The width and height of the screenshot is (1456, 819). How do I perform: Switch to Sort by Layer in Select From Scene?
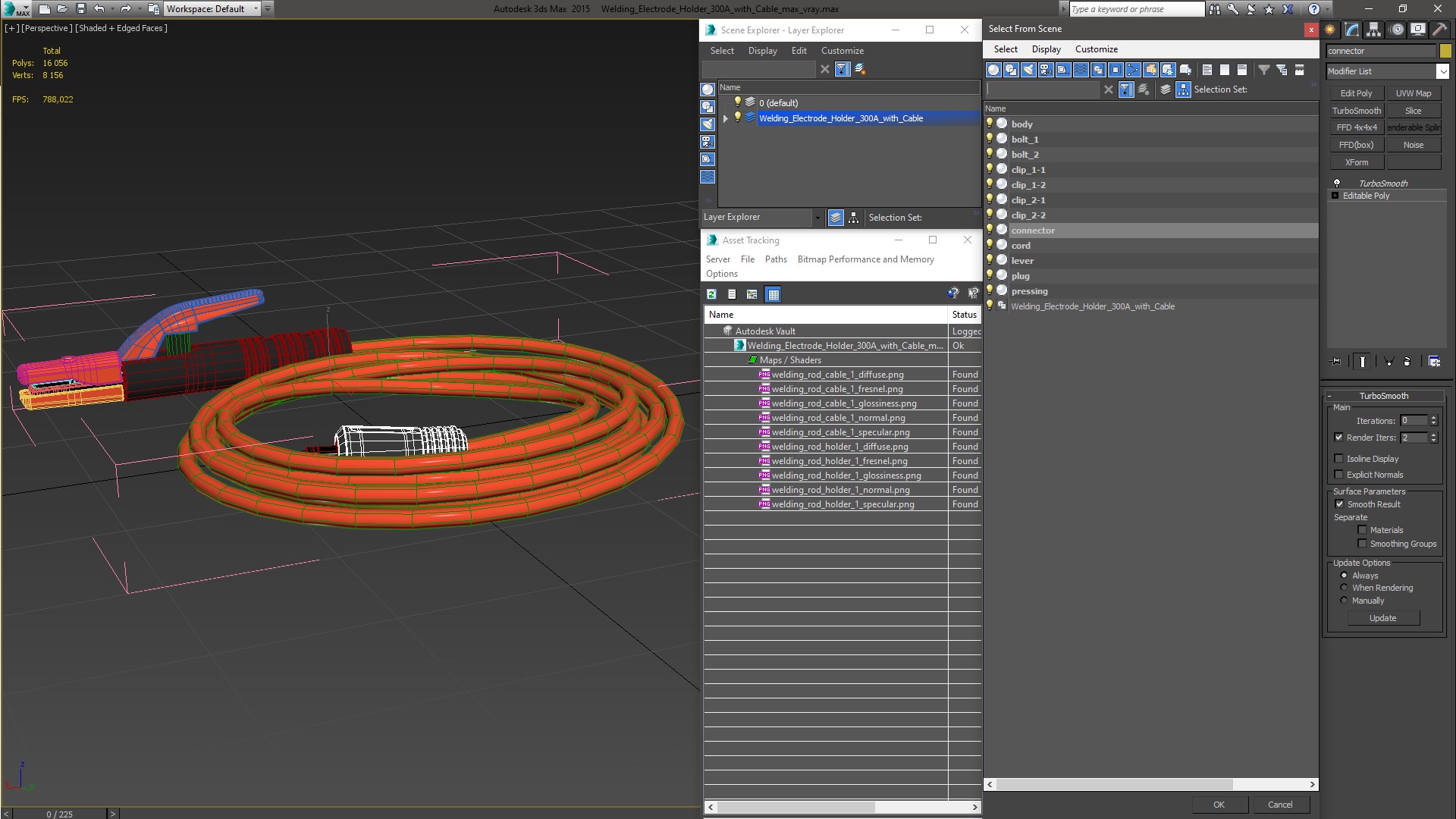tap(1166, 89)
